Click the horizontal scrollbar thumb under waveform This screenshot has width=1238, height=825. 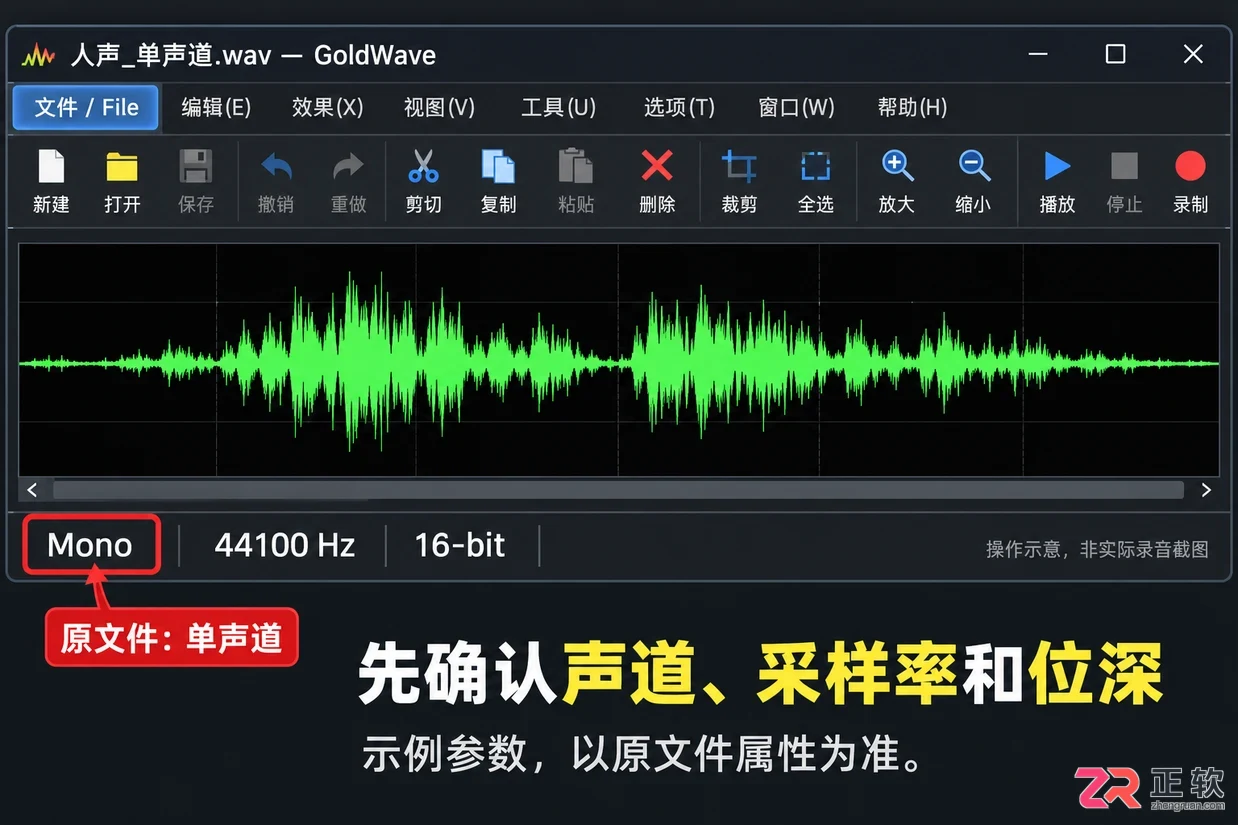[x=618, y=490]
